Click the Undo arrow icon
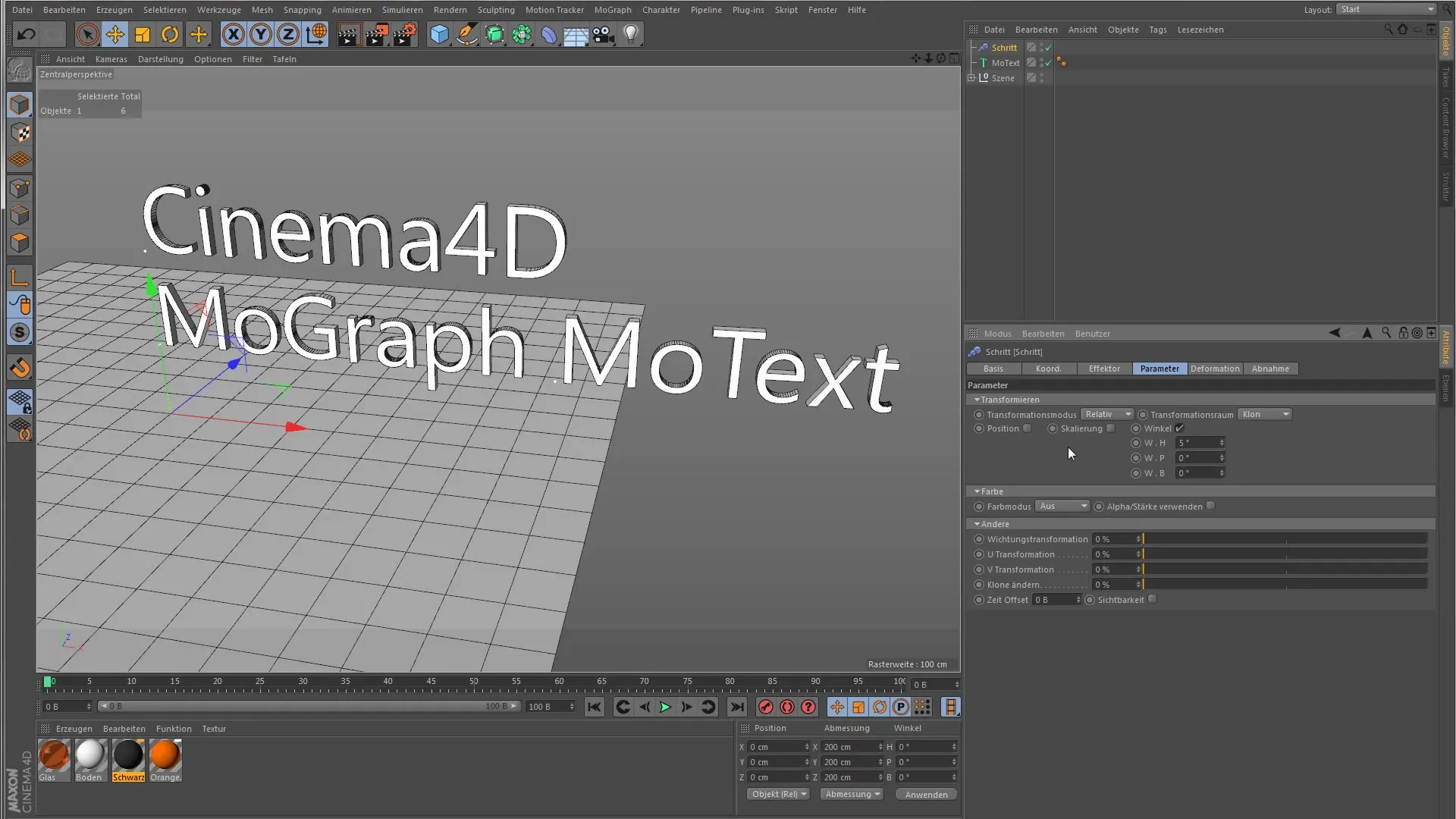 [26, 34]
